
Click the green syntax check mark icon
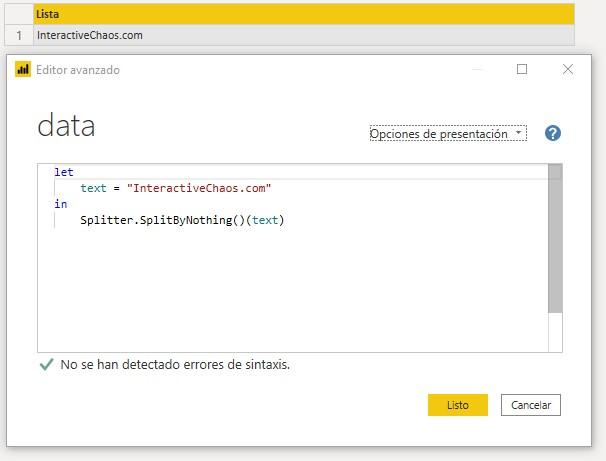pyautogui.click(x=46, y=365)
